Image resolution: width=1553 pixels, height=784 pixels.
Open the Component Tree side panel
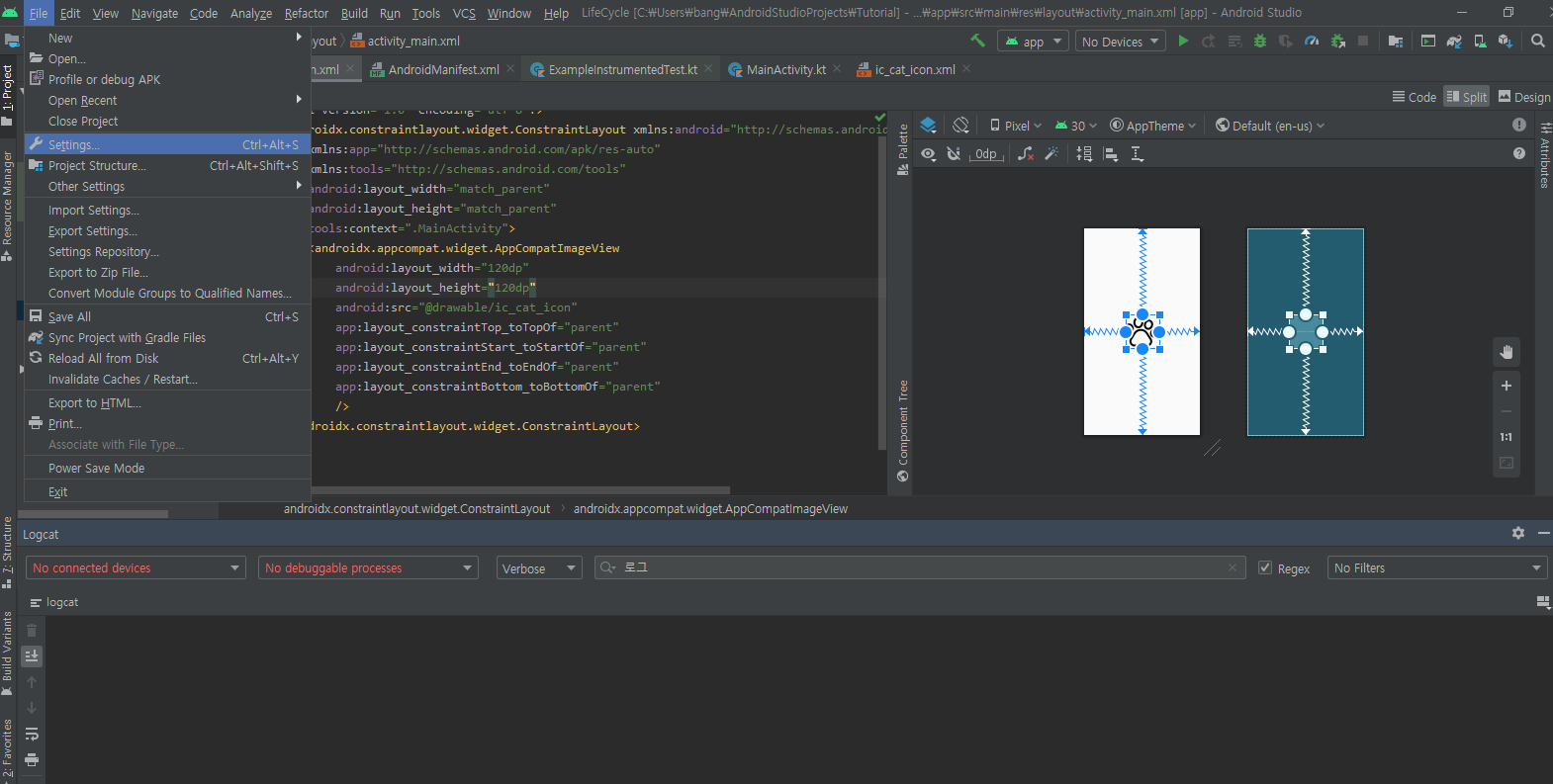(x=902, y=431)
